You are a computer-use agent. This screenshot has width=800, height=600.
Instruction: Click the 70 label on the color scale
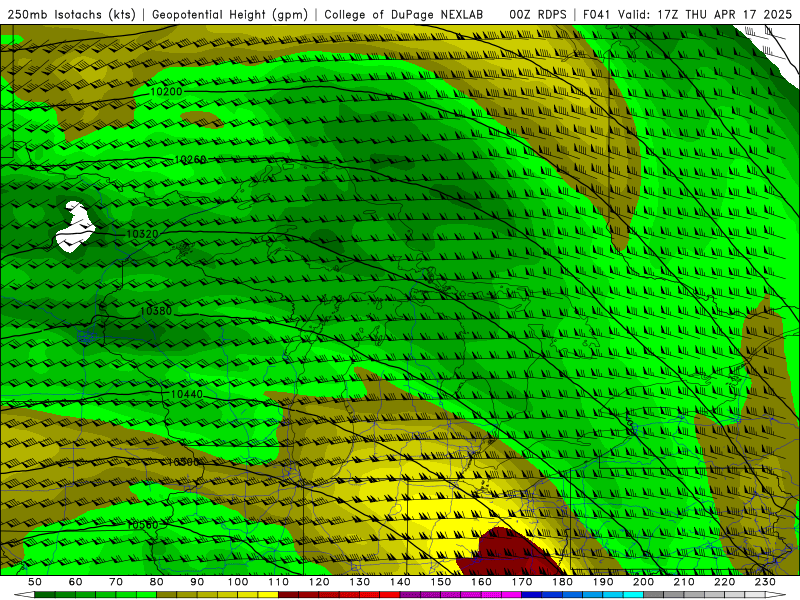(116, 582)
